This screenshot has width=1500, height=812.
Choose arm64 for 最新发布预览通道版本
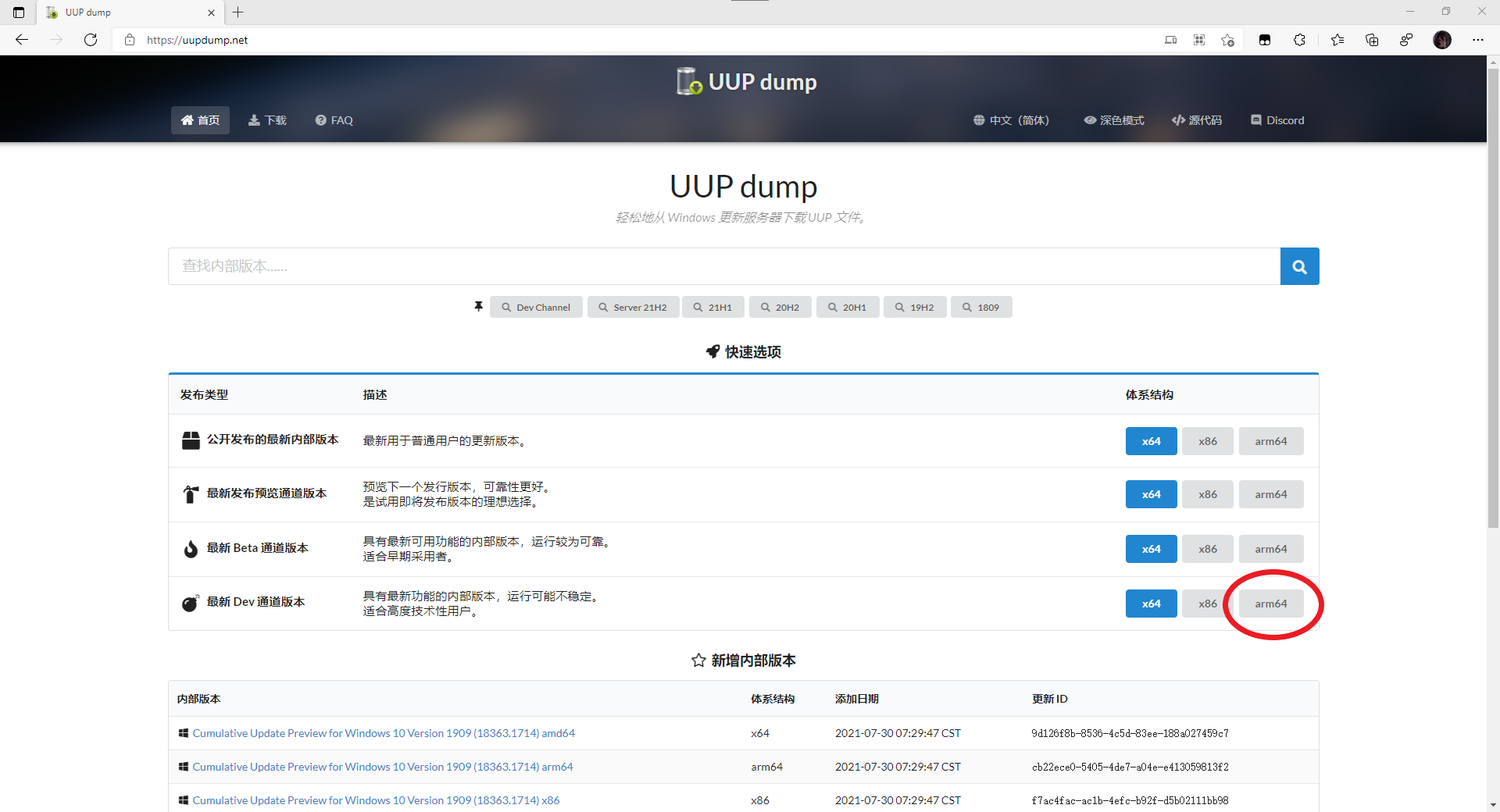pos(1271,494)
